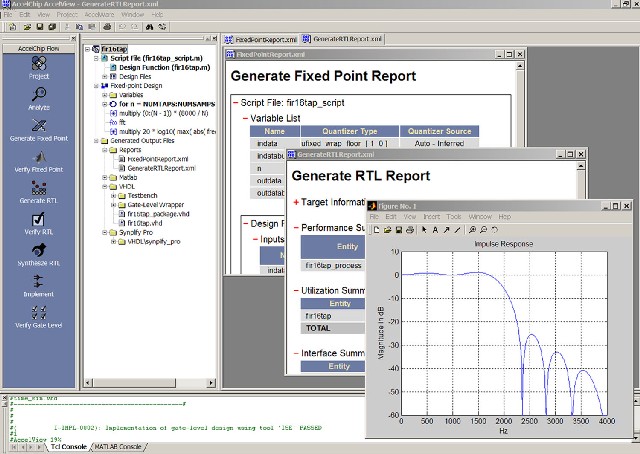Click the fir16tap_process entity cell
The height and width of the screenshot is (454, 640).
[333, 265]
